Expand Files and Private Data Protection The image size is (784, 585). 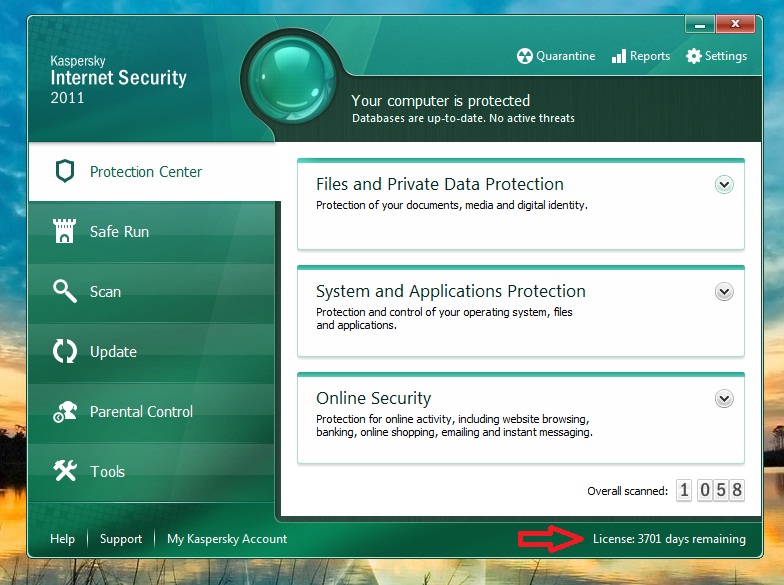(x=725, y=184)
